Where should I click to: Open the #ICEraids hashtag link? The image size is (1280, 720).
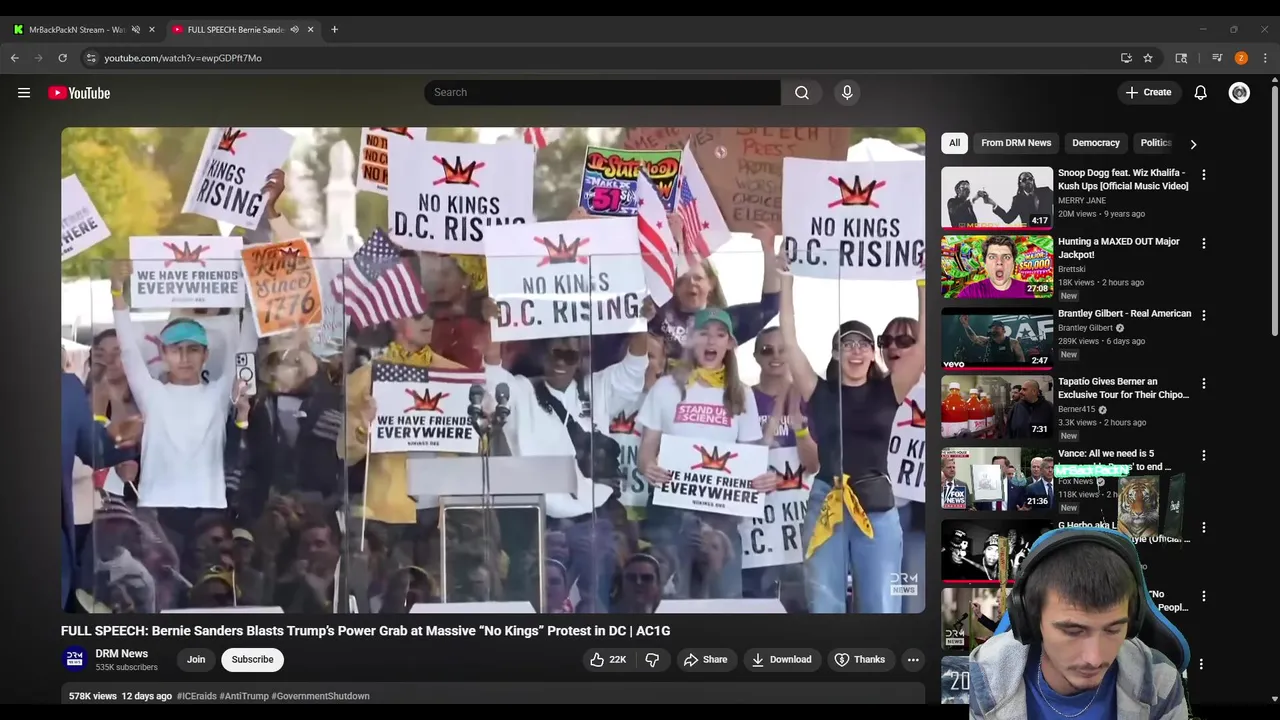(197, 696)
